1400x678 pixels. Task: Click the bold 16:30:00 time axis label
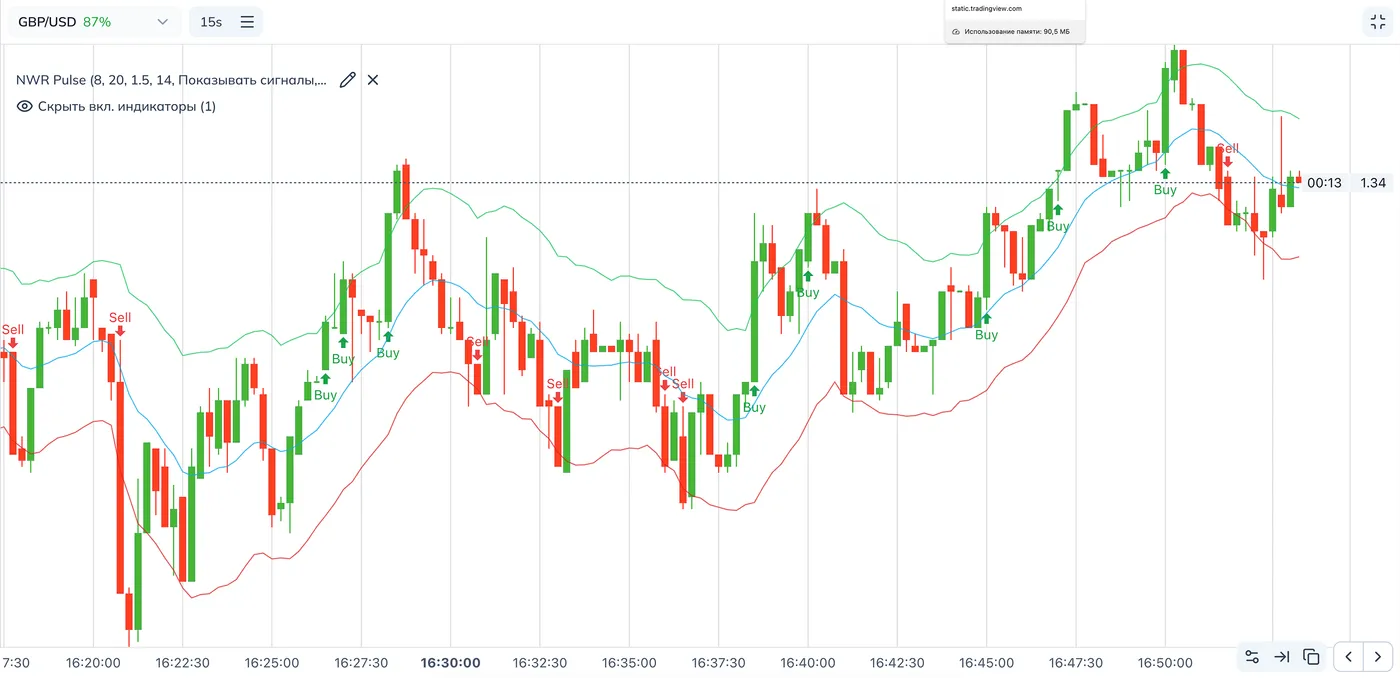coord(450,662)
